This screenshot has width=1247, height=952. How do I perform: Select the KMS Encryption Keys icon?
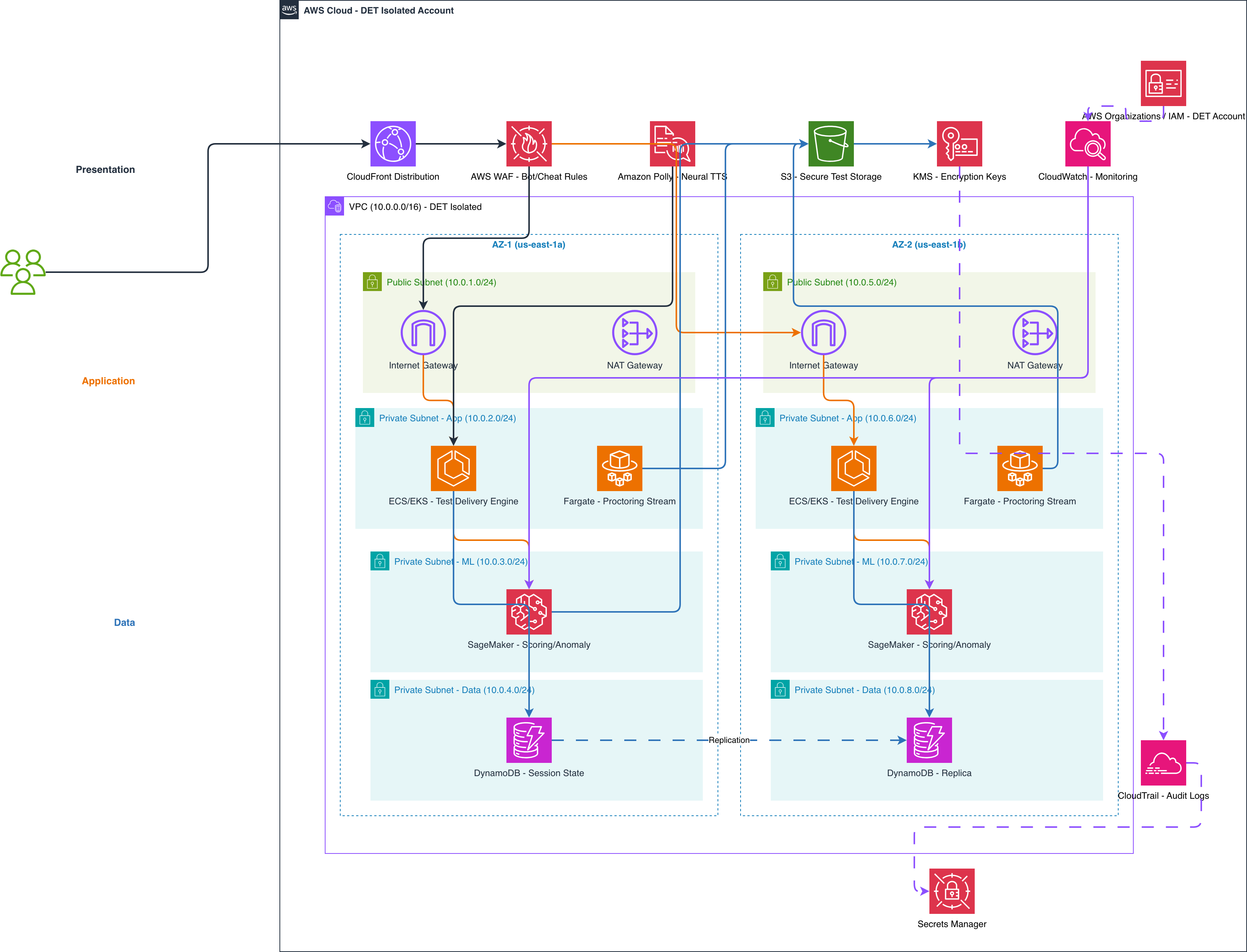coord(959,144)
